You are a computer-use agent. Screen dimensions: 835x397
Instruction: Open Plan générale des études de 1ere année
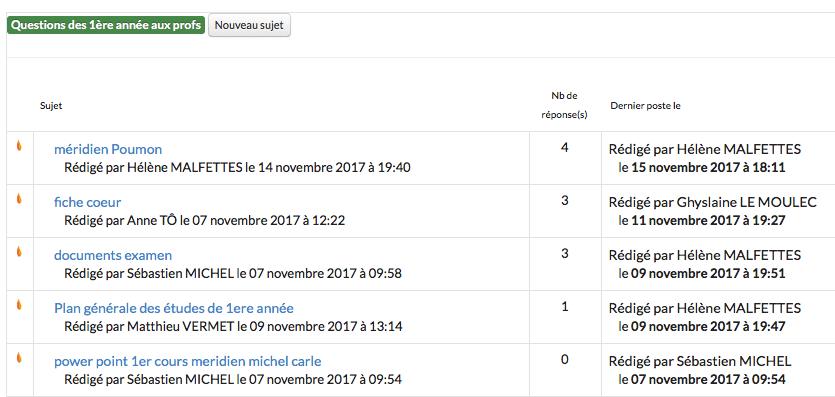point(174,309)
